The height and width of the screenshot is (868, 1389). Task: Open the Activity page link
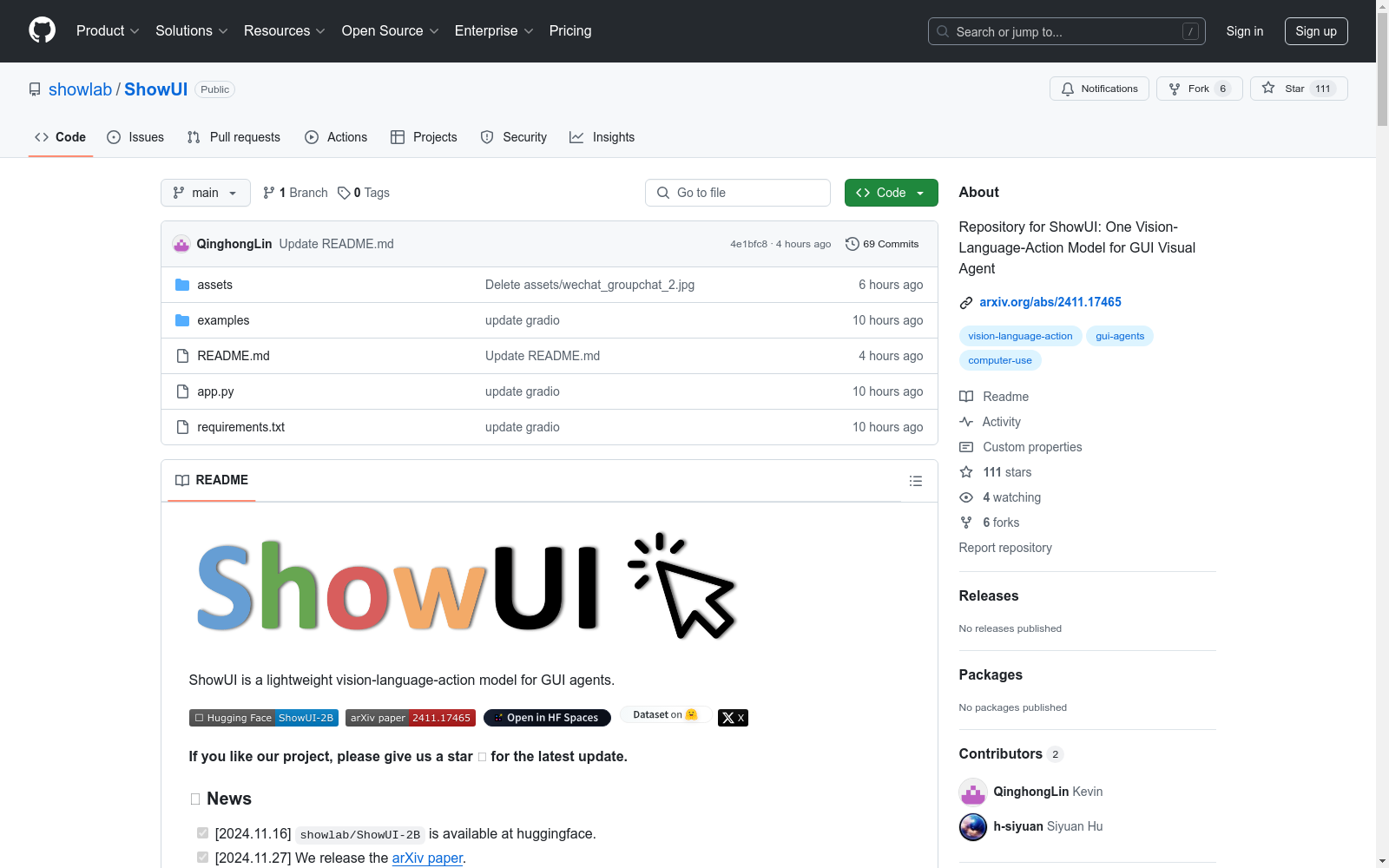point(991,422)
